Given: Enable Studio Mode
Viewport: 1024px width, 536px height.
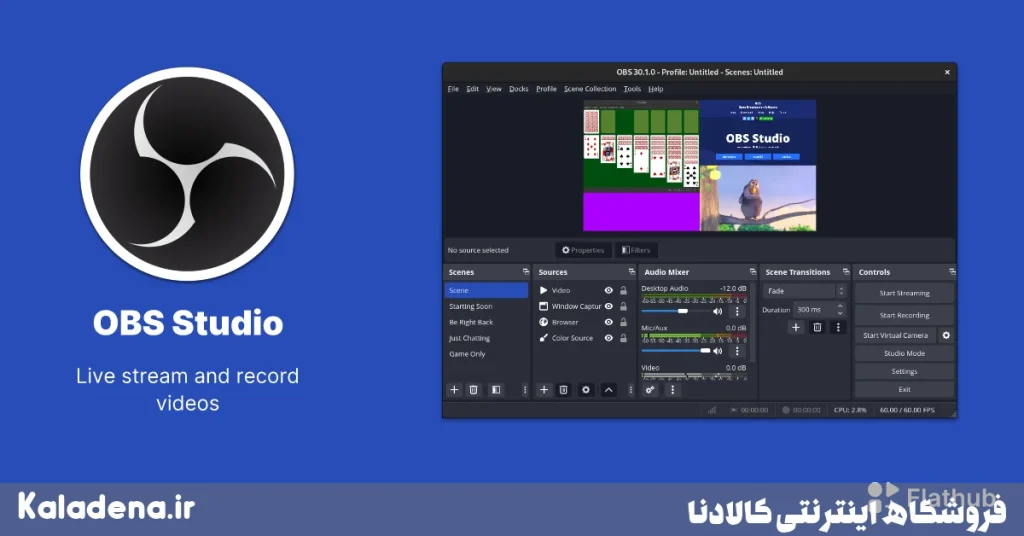Looking at the screenshot, I should click(904, 353).
